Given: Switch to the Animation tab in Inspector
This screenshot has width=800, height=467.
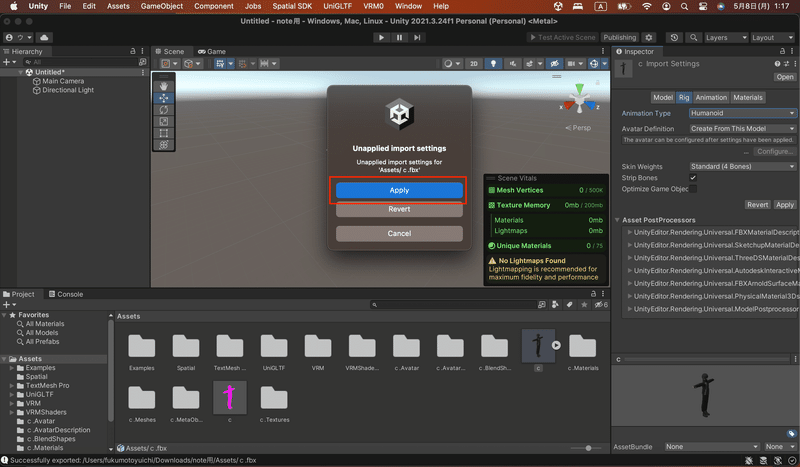Looking at the screenshot, I should 711,98.
